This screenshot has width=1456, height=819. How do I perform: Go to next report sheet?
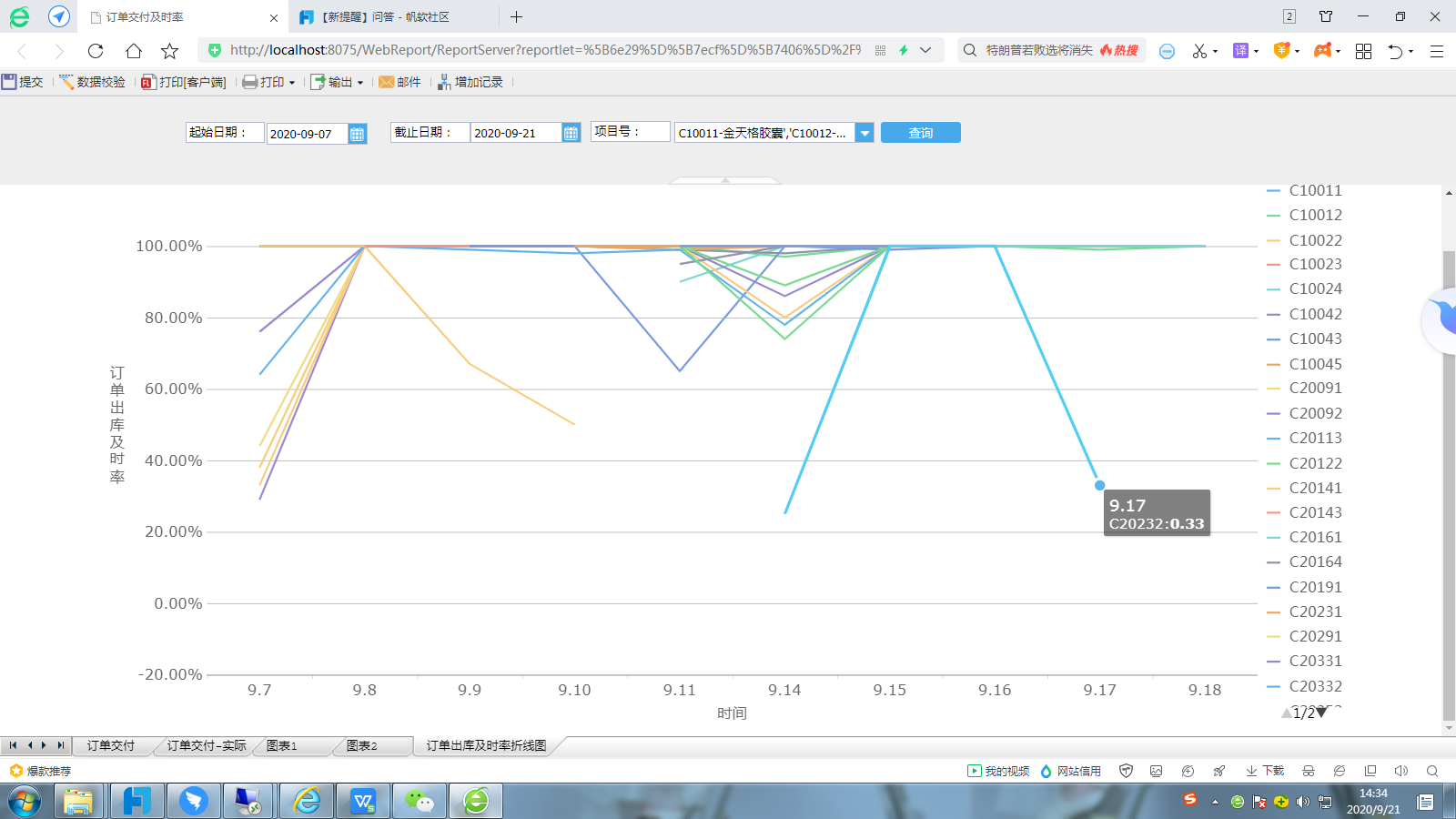point(44,745)
